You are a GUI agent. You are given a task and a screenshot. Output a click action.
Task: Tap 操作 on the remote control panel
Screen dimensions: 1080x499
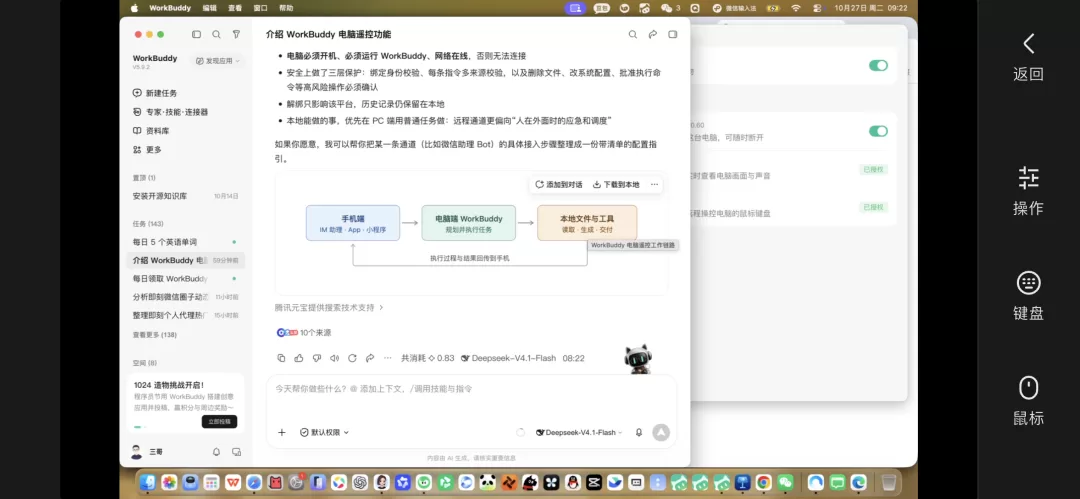pyautogui.click(x=1028, y=191)
